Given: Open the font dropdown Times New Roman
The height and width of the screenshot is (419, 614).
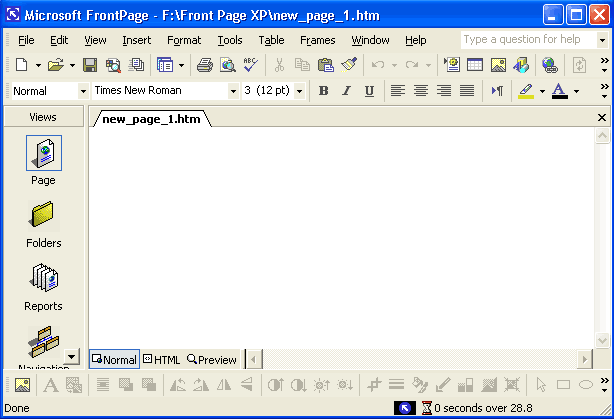Looking at the screenshot, I should point(233,91).
